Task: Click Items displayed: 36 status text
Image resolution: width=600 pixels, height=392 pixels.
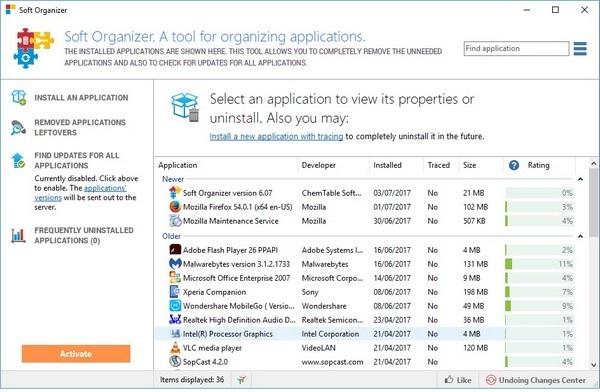Action: (x=192, y=380)
